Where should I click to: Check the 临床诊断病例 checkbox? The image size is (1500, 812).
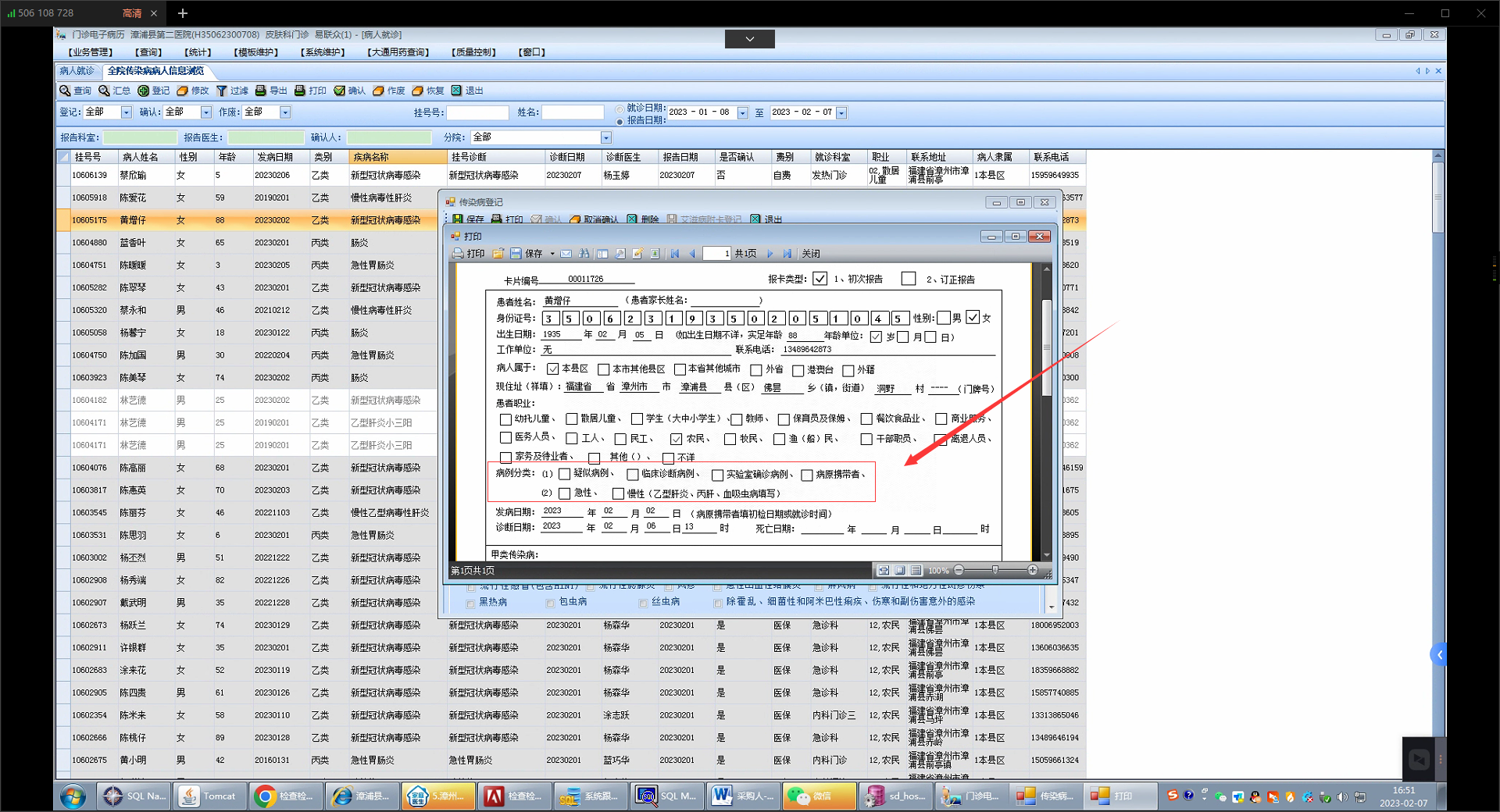633,474
